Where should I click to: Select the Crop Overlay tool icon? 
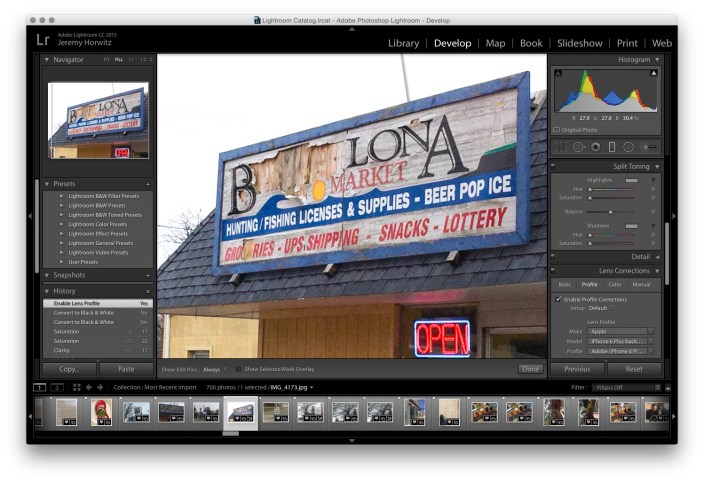(560, 146)
